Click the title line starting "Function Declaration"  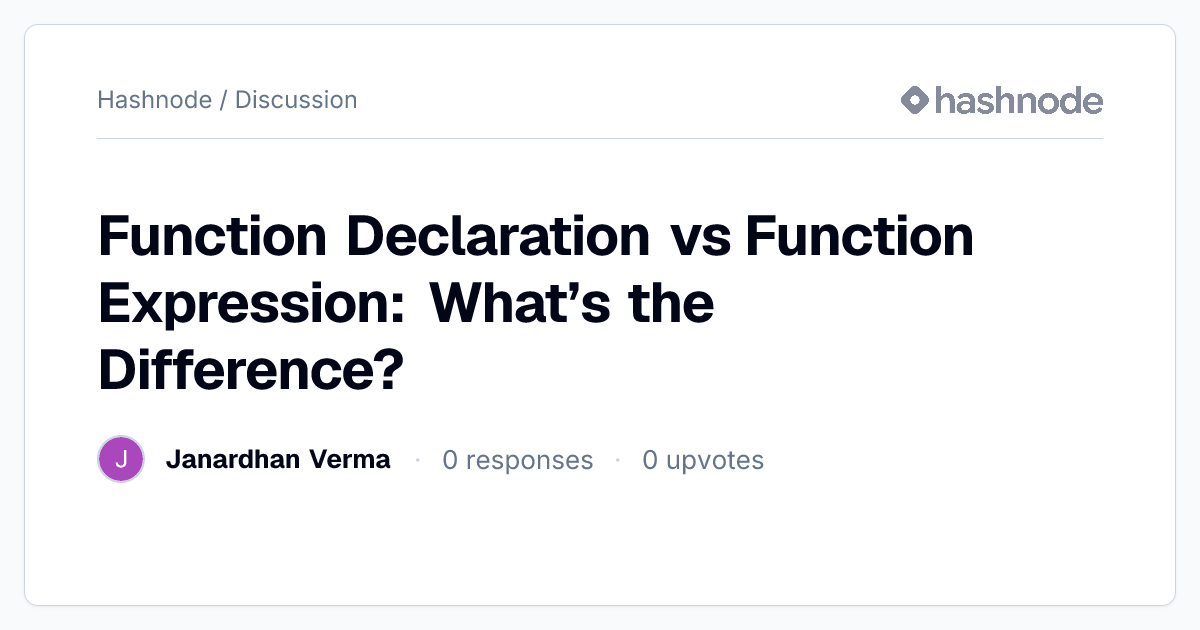[x=536, y=237]
